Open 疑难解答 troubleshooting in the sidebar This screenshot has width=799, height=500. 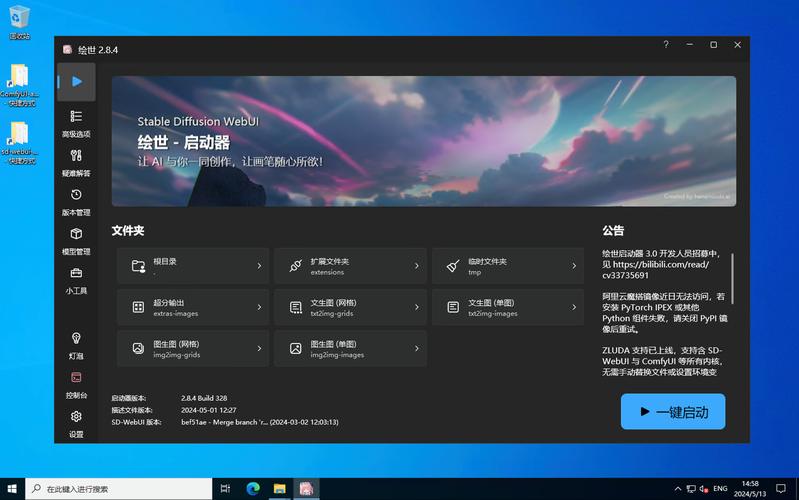(x=76, y=162)
